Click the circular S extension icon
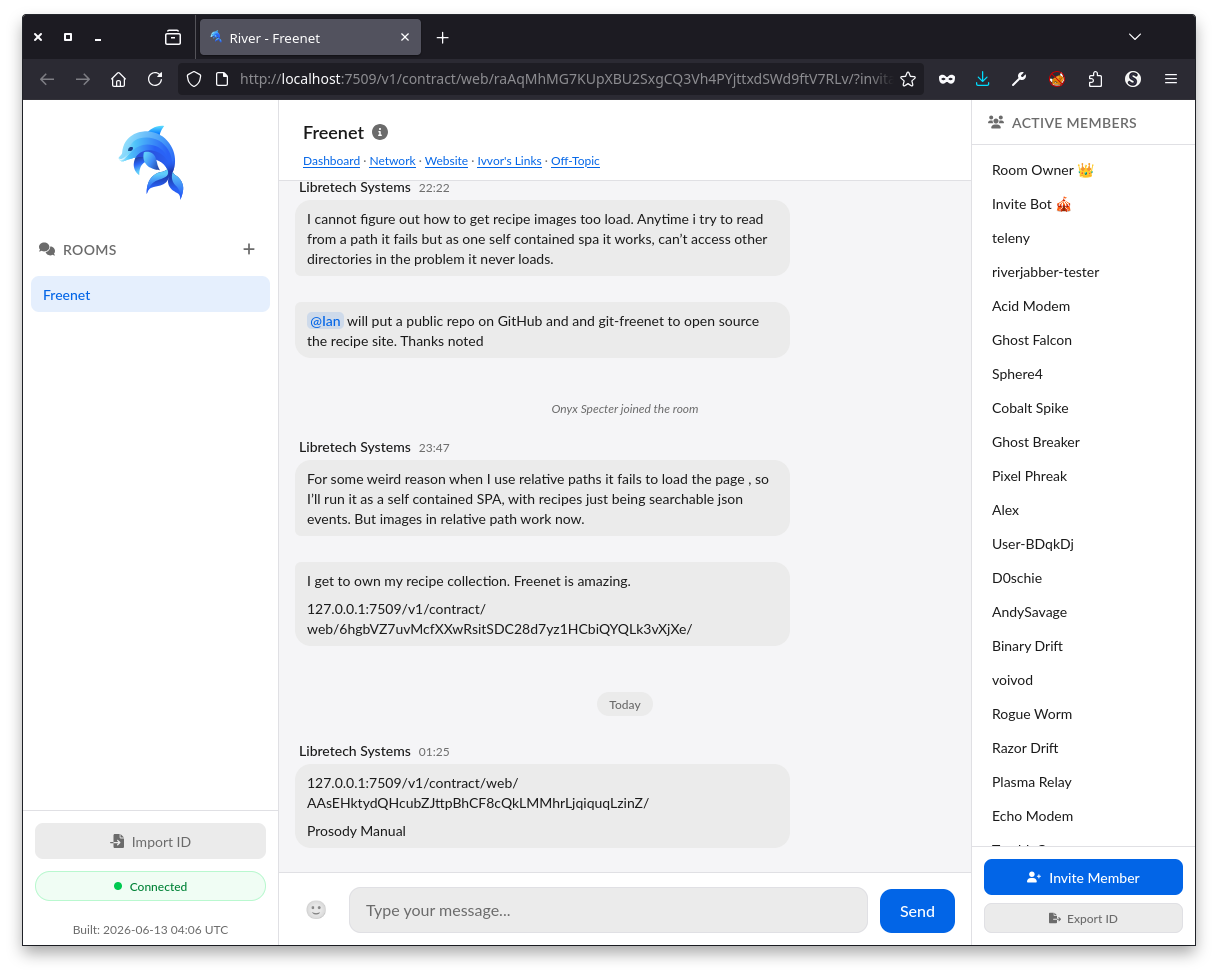Screen dimensions: 1218x976 coord(1133,79)
